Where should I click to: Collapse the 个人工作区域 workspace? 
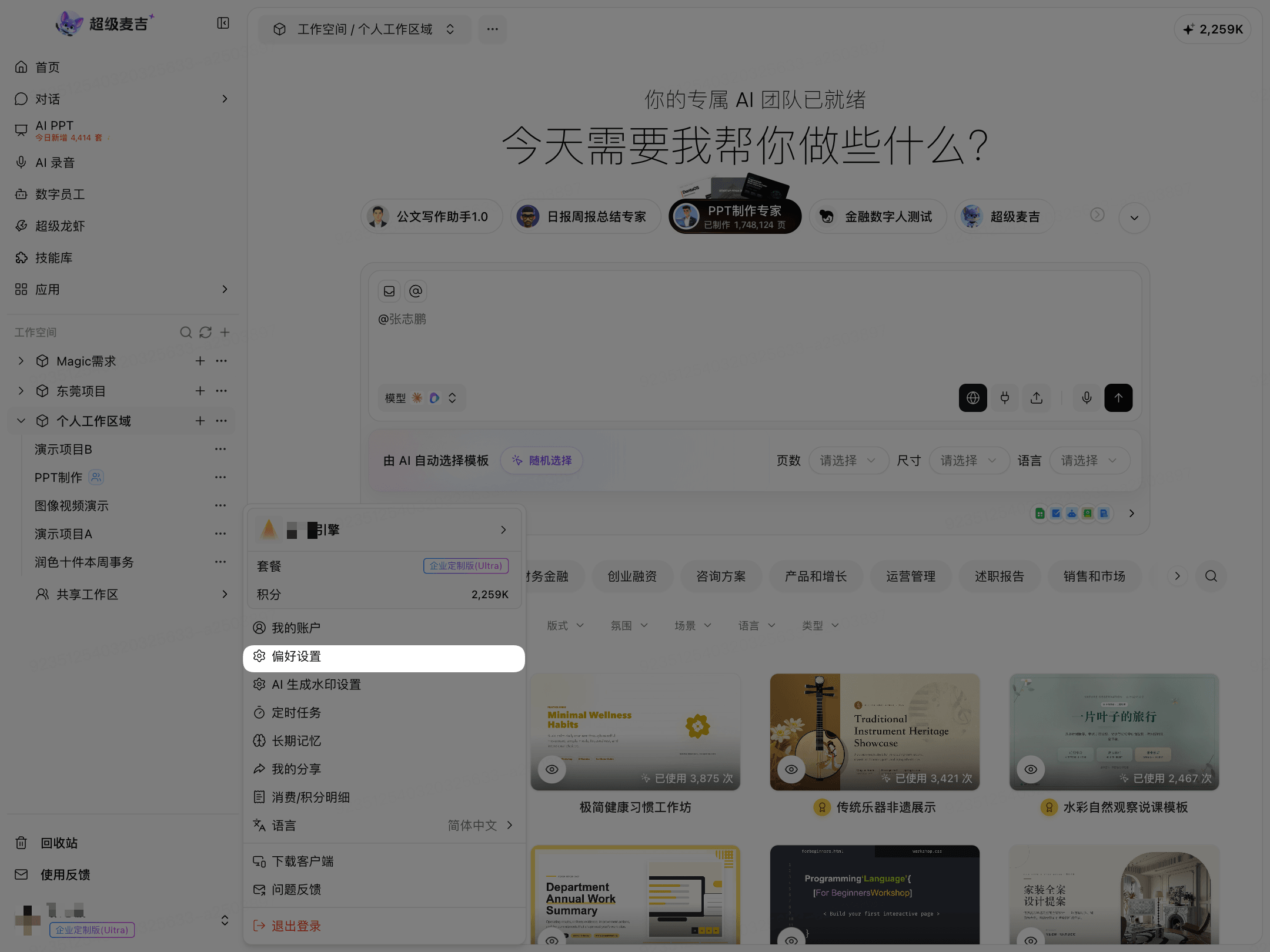point(21,421)
